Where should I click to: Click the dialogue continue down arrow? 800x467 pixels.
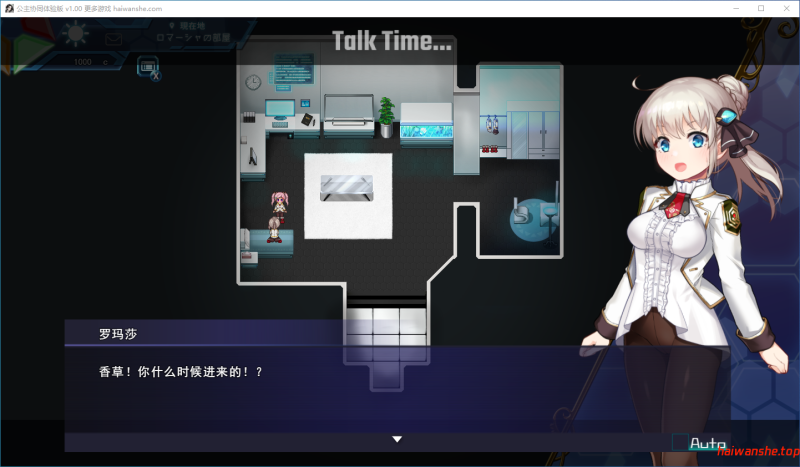click(x=397, y=439)
